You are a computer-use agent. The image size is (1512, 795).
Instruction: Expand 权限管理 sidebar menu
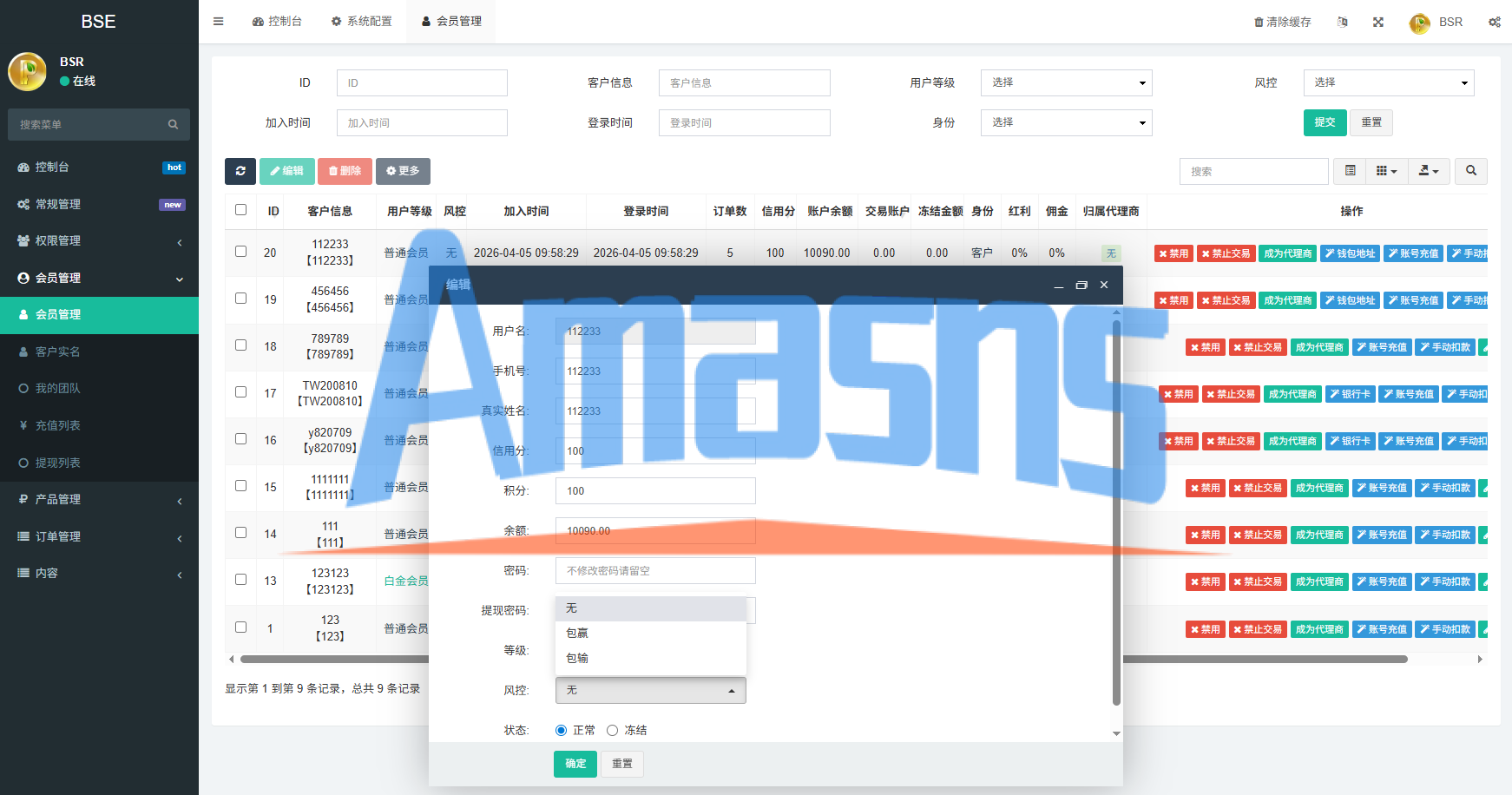tap(99, 240)
